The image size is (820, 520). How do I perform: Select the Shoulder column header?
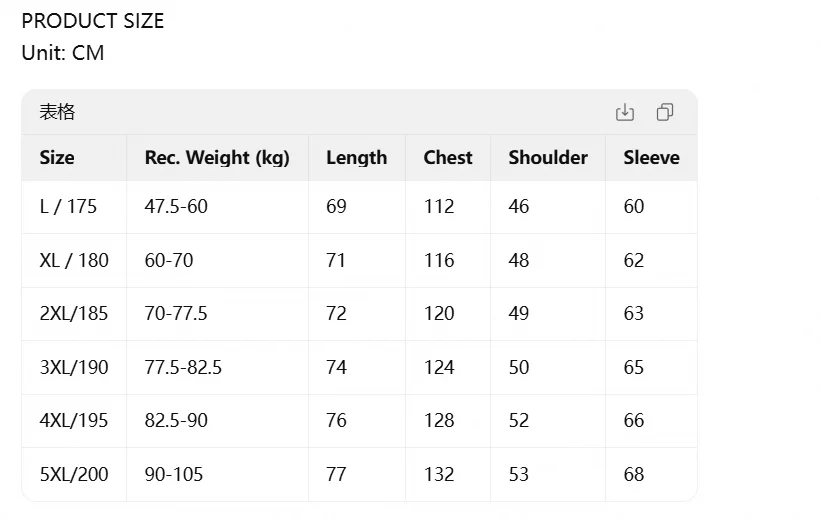click(548, 157)
